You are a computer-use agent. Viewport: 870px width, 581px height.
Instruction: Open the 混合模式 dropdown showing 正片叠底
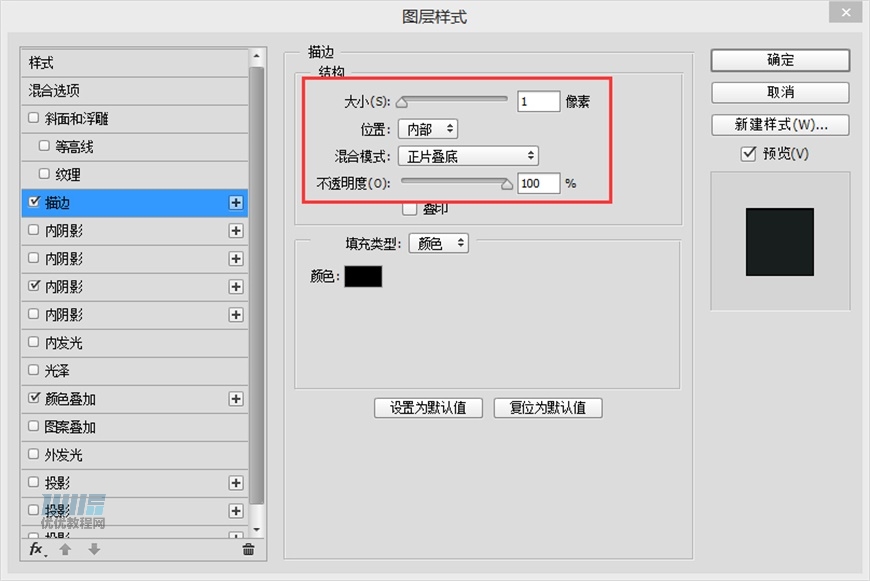point(468,155)
